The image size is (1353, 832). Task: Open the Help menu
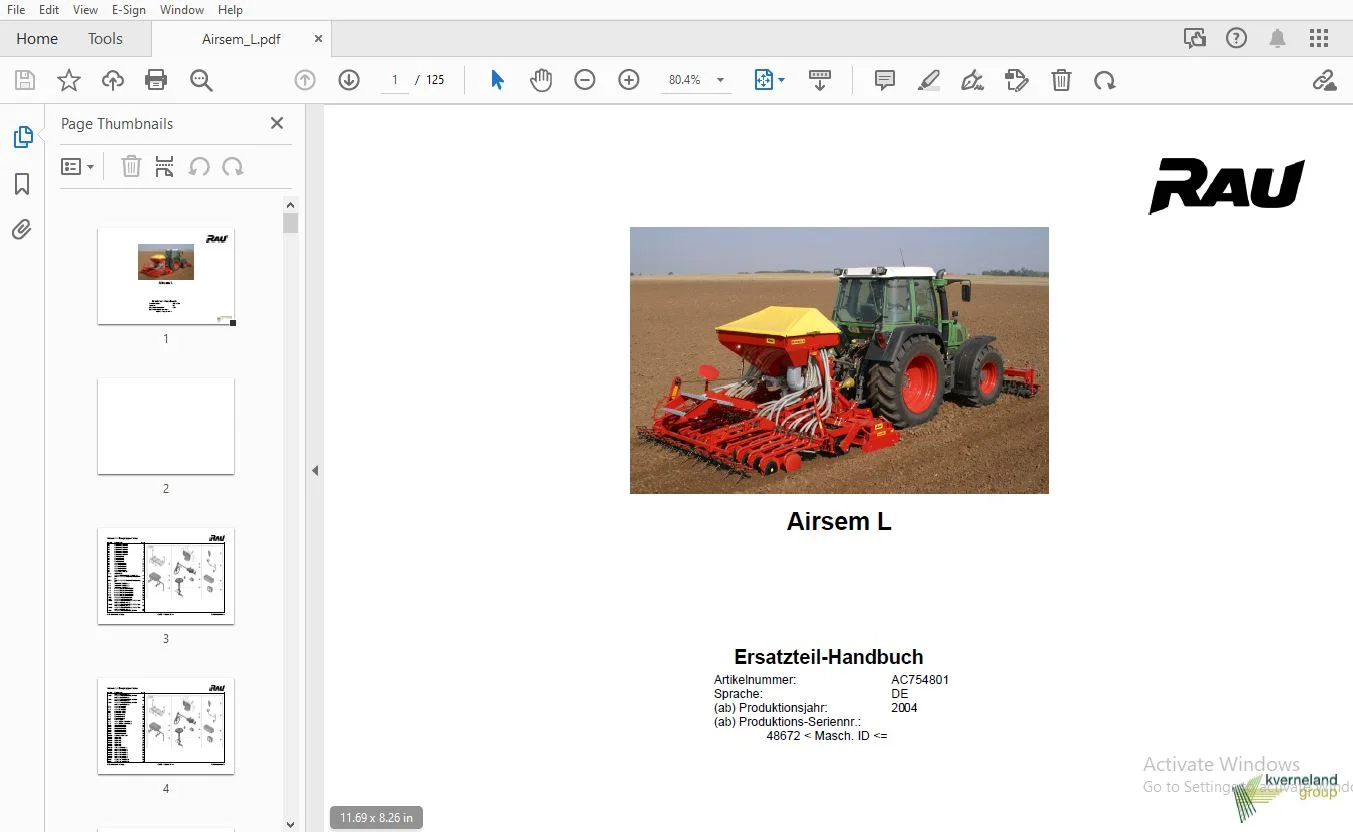[231, 9]
